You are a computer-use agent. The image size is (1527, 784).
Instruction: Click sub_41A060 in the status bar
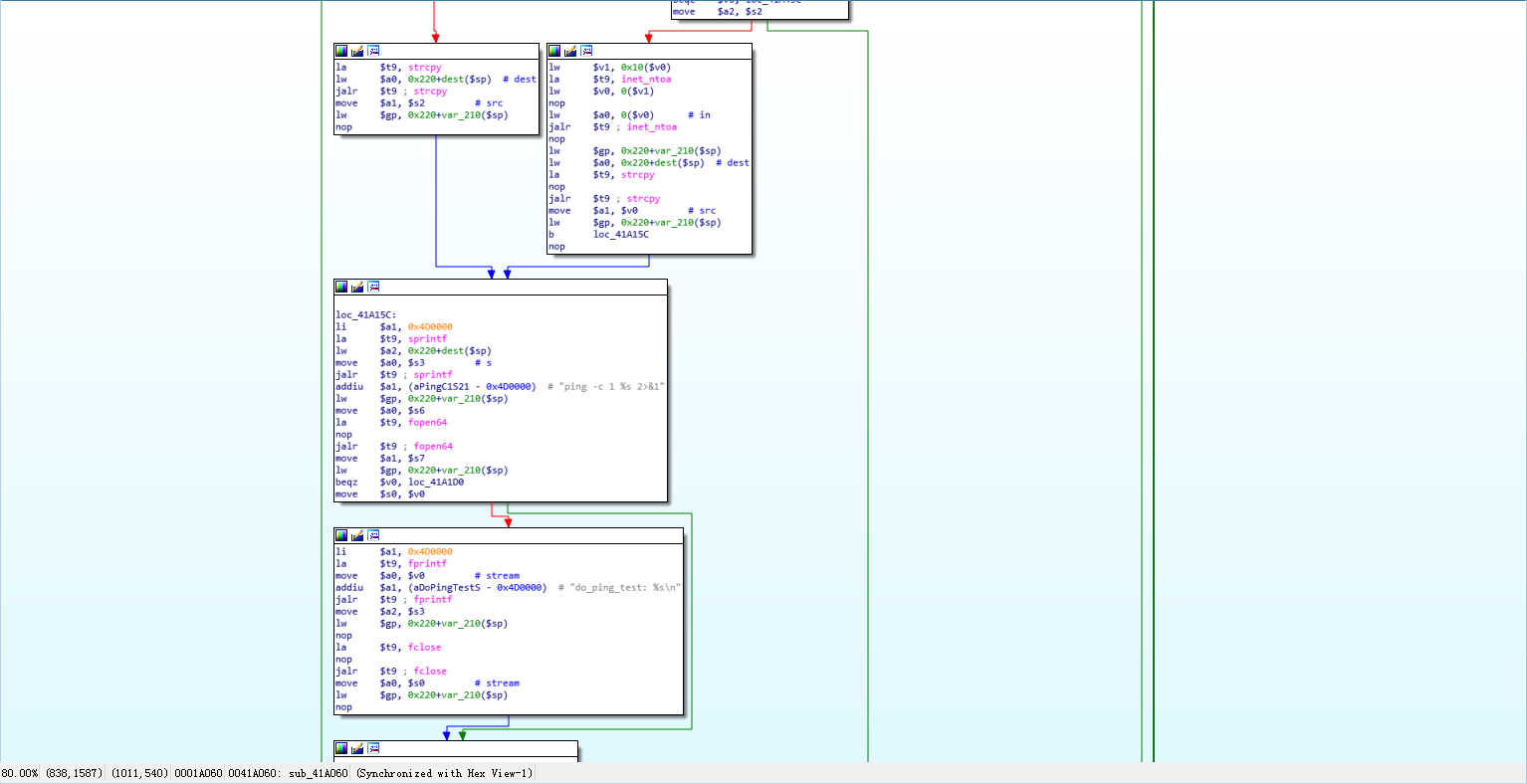click(319, 774)
